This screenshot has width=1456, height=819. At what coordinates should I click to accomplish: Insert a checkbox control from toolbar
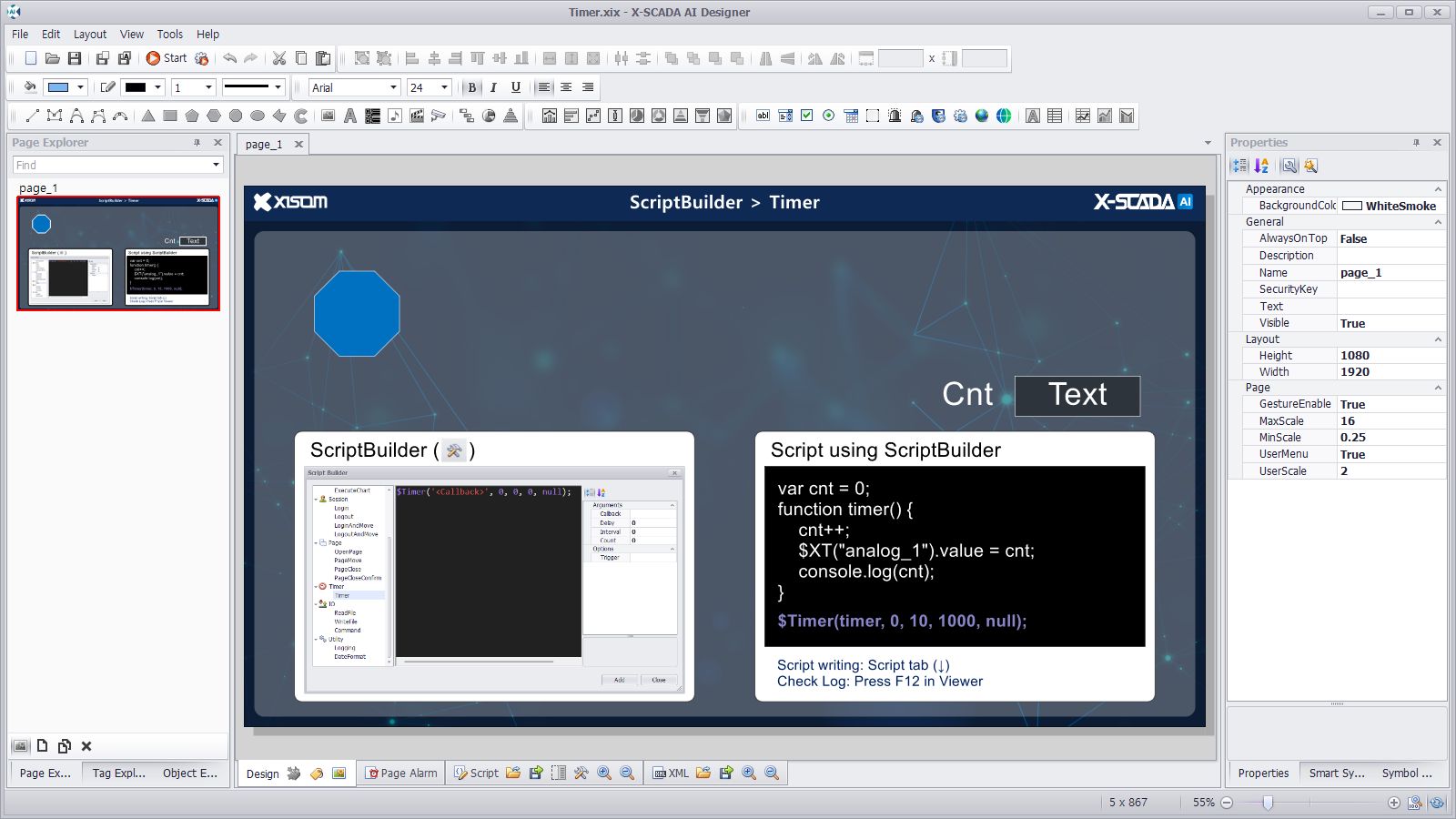point(806,116)
